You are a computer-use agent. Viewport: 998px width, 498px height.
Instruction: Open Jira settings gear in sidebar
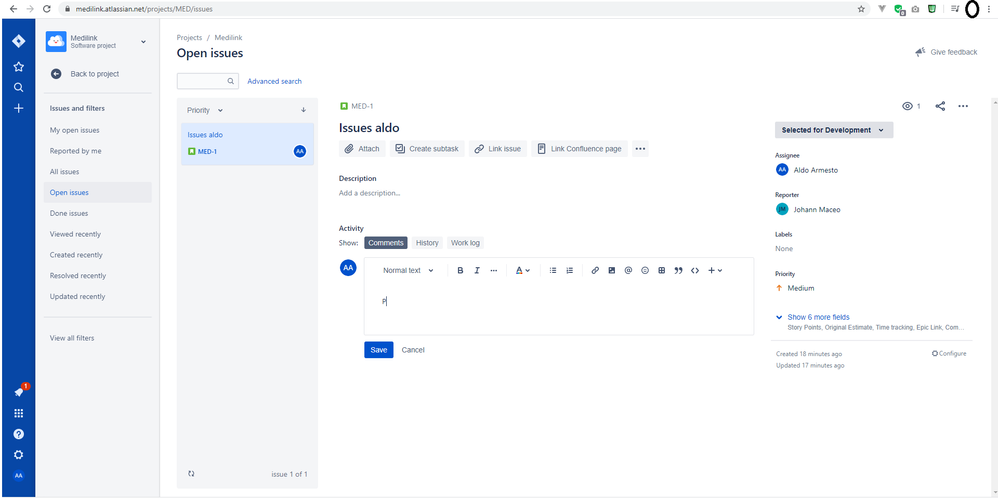coord(18,455)
